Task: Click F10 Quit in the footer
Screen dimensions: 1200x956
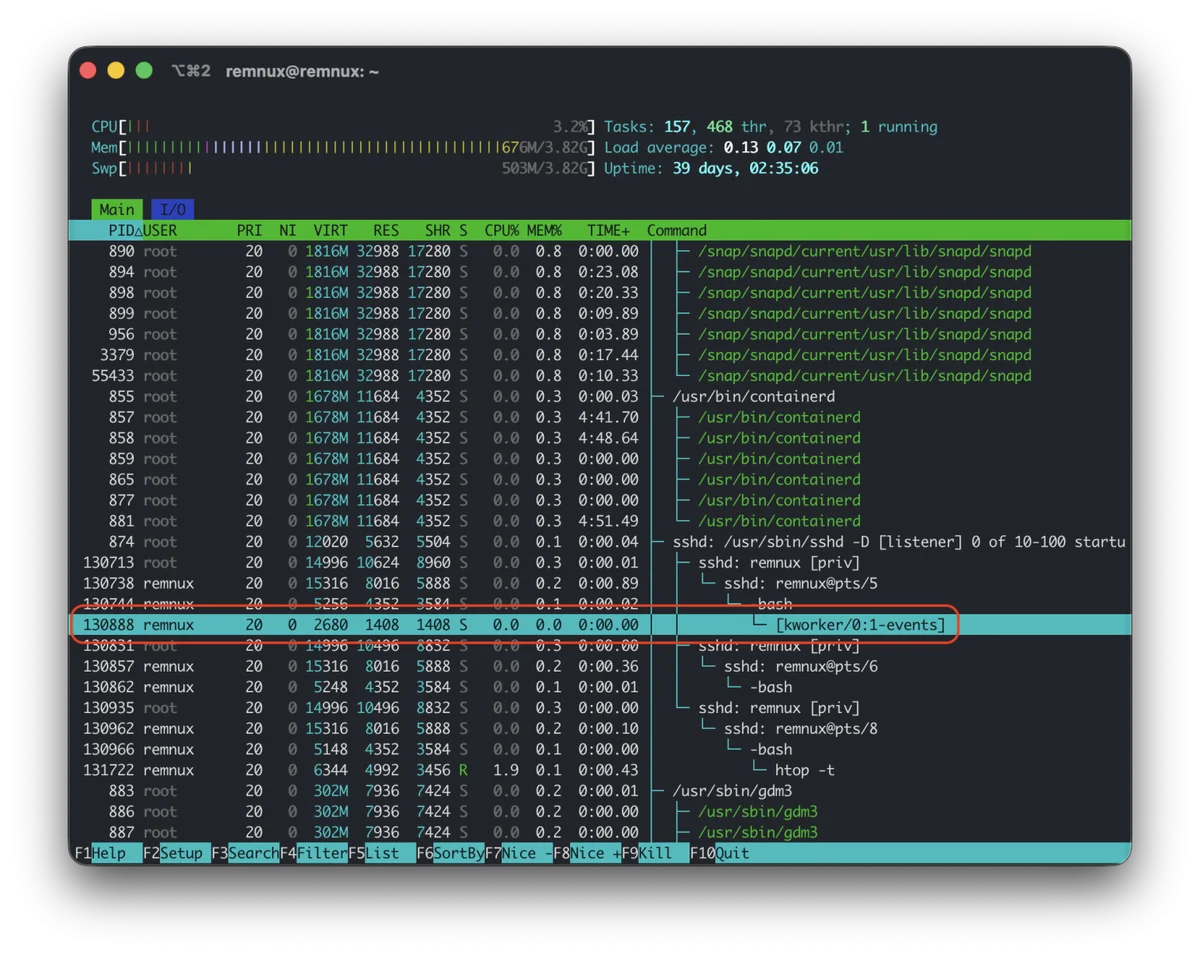Action: point(720,853)
